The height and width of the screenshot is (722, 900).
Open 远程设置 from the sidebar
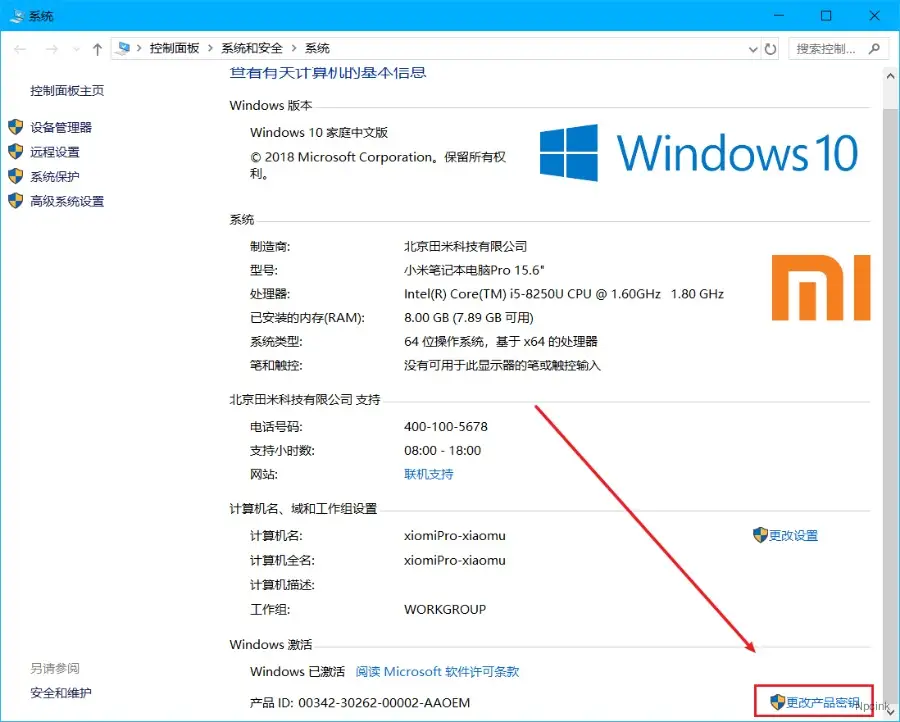[55, 152]
